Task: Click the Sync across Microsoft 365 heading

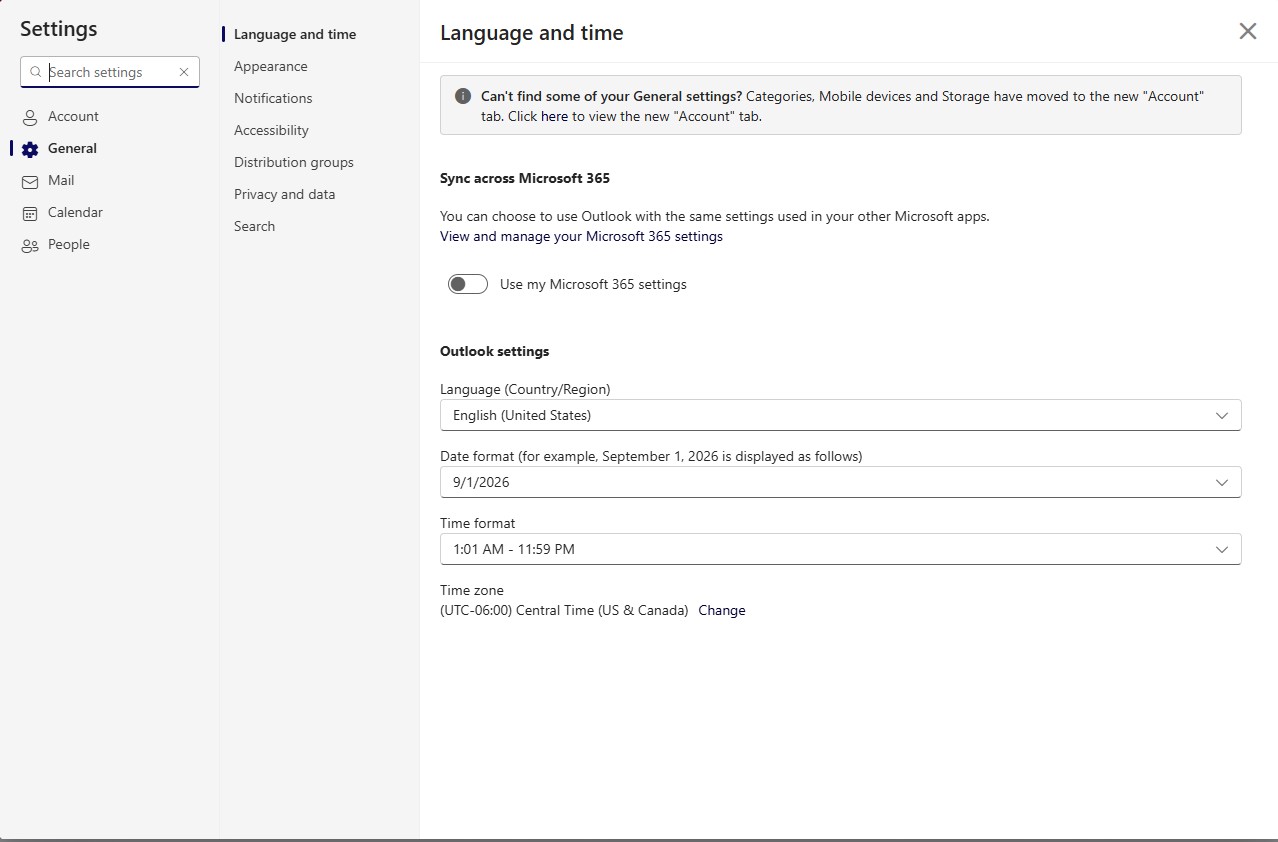Action: point(525,178)
